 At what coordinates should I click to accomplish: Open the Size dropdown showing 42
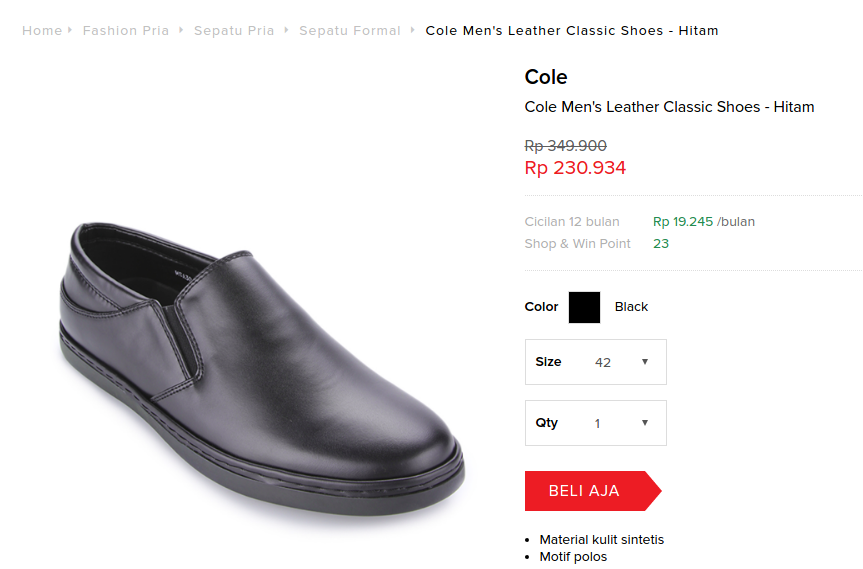[596, 362]
